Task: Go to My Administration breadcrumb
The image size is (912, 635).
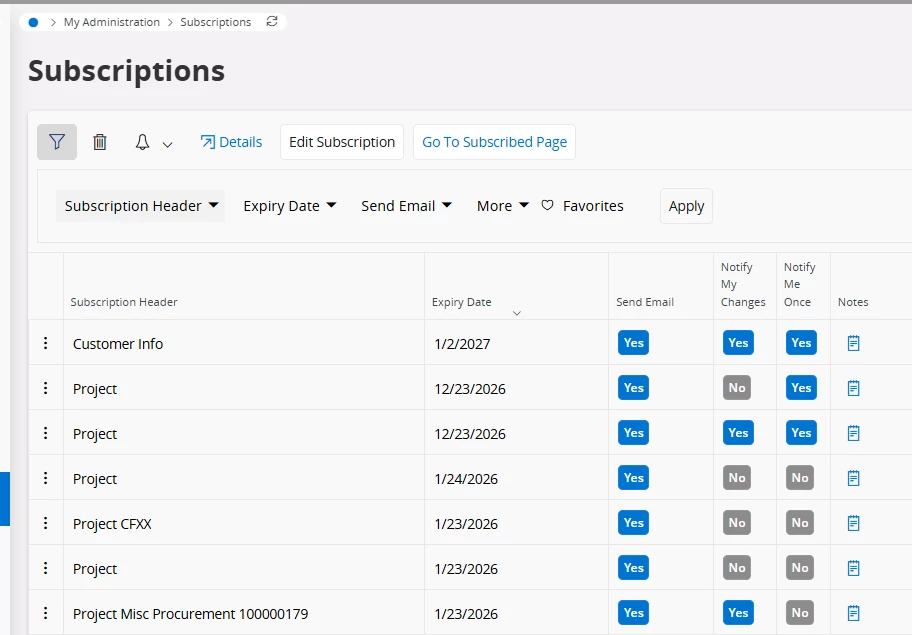Action: (x=111, y=22)
